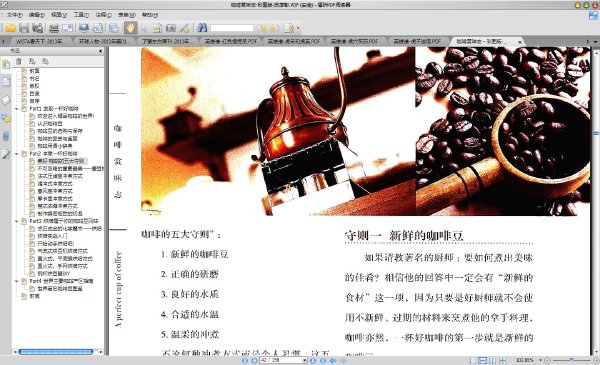
Task: Select the Hand tool
Action: 130,28
